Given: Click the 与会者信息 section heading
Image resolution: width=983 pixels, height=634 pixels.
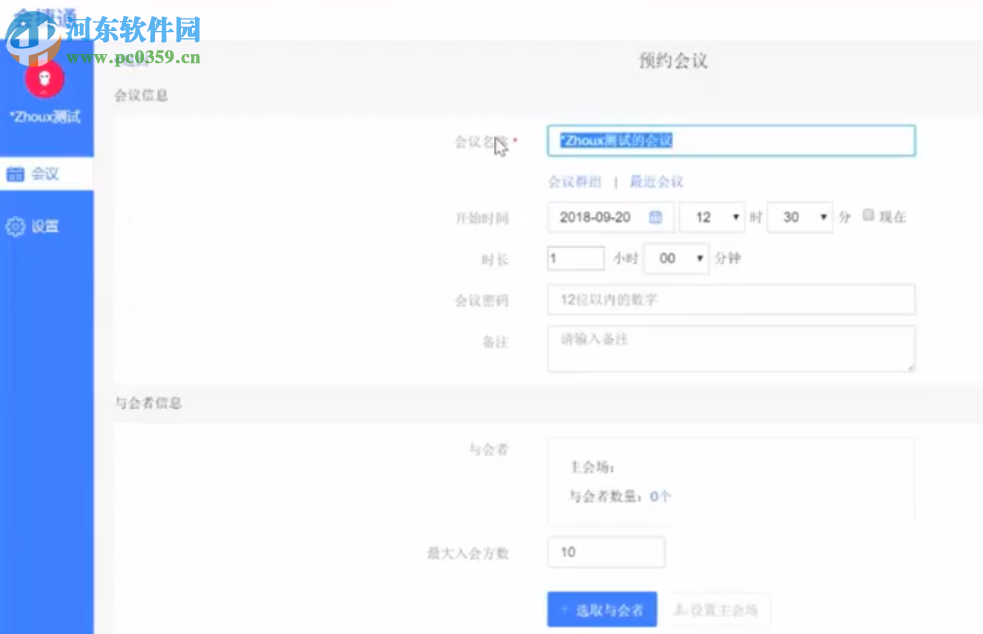Looking at the screenshot, I should click(149, 403).
